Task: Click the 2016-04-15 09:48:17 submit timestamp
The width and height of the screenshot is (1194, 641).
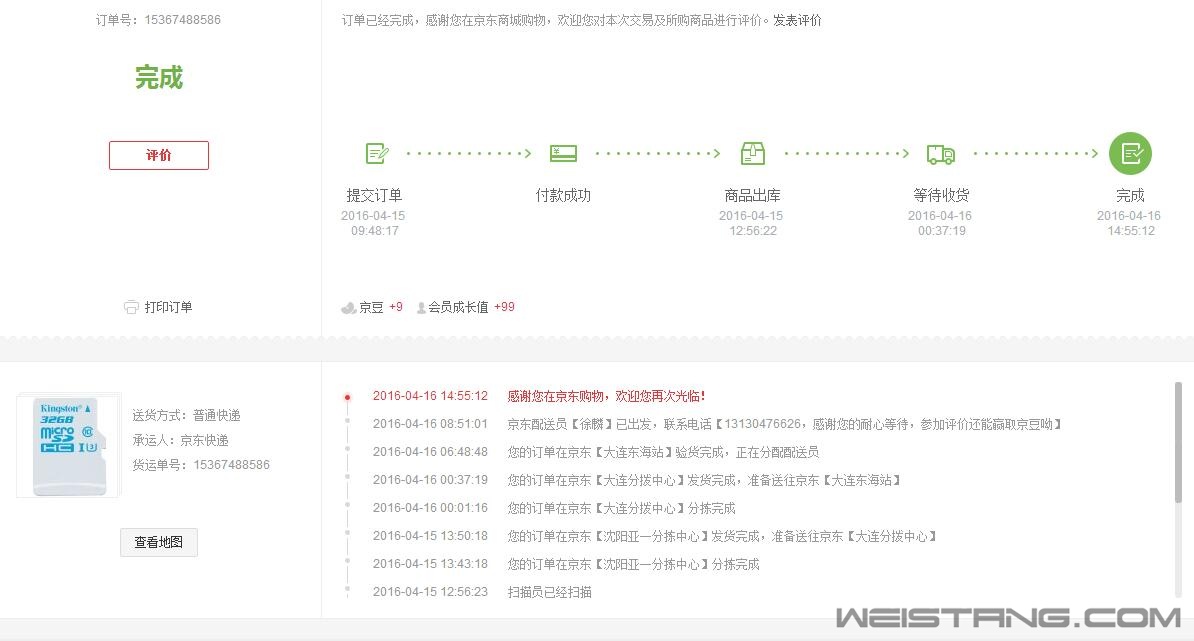Action: pyautogui.click(x=373, y=223)
